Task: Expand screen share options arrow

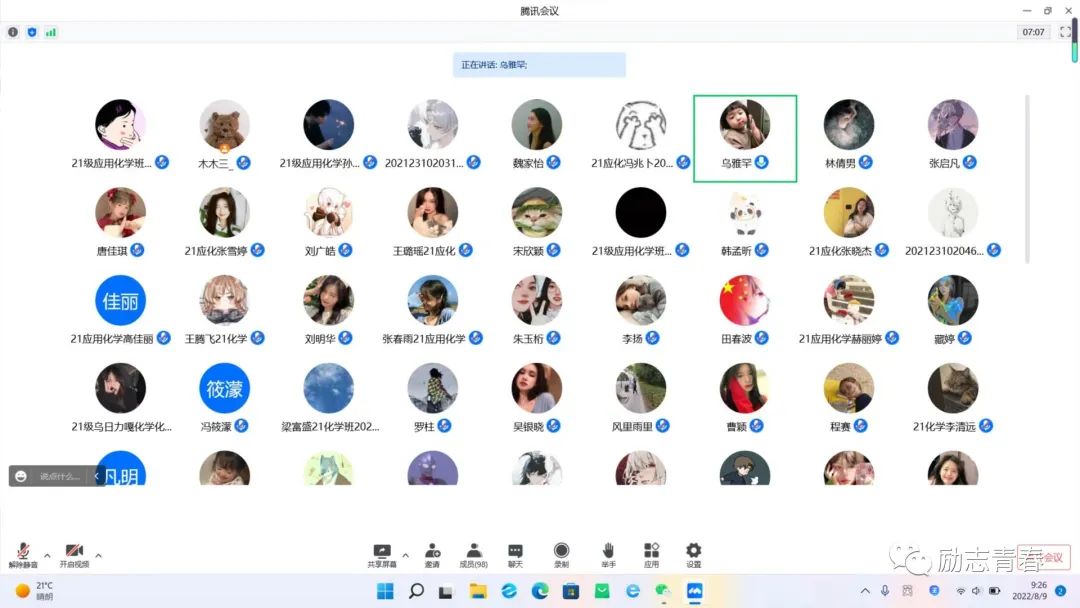Action: [x=405, y=556]
